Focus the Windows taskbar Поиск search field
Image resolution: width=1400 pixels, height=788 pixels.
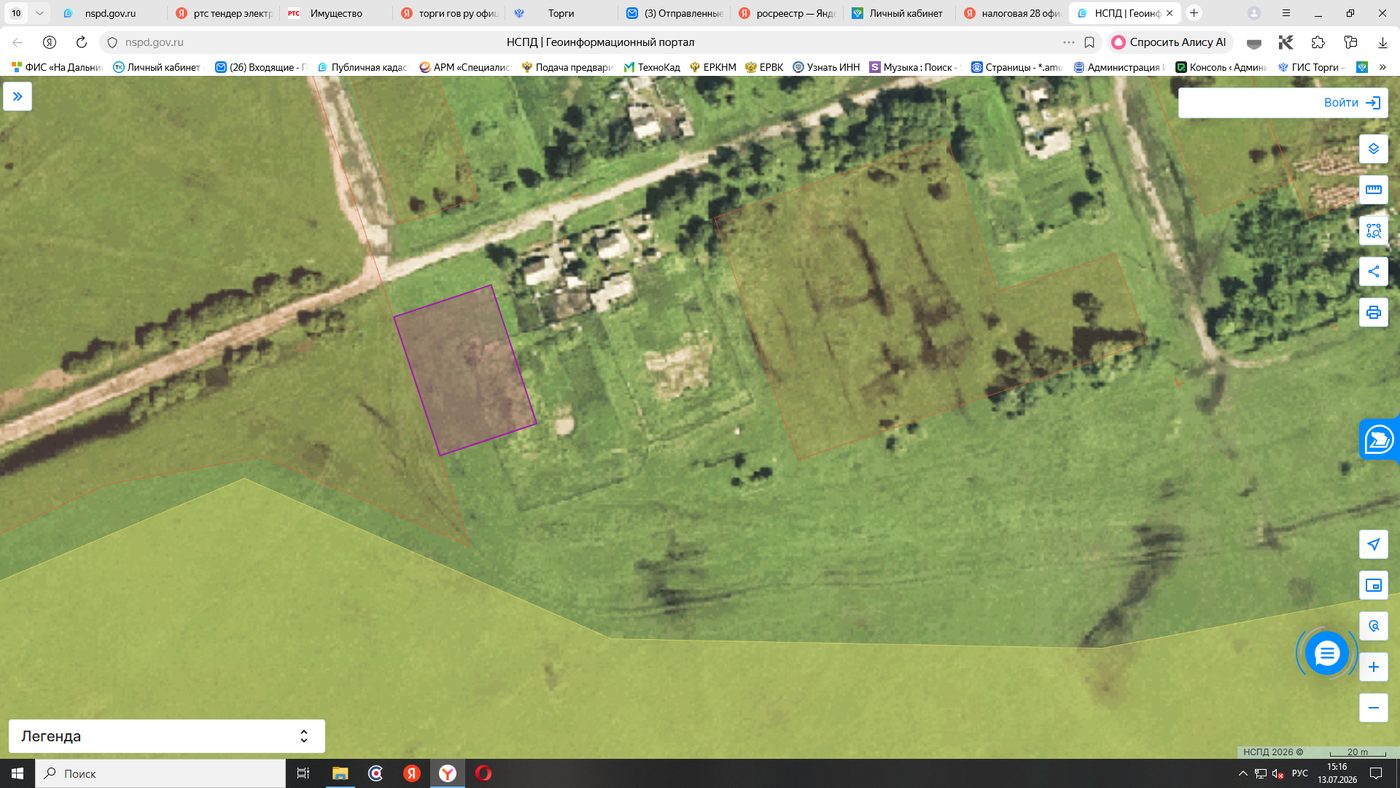pos(160,773)
